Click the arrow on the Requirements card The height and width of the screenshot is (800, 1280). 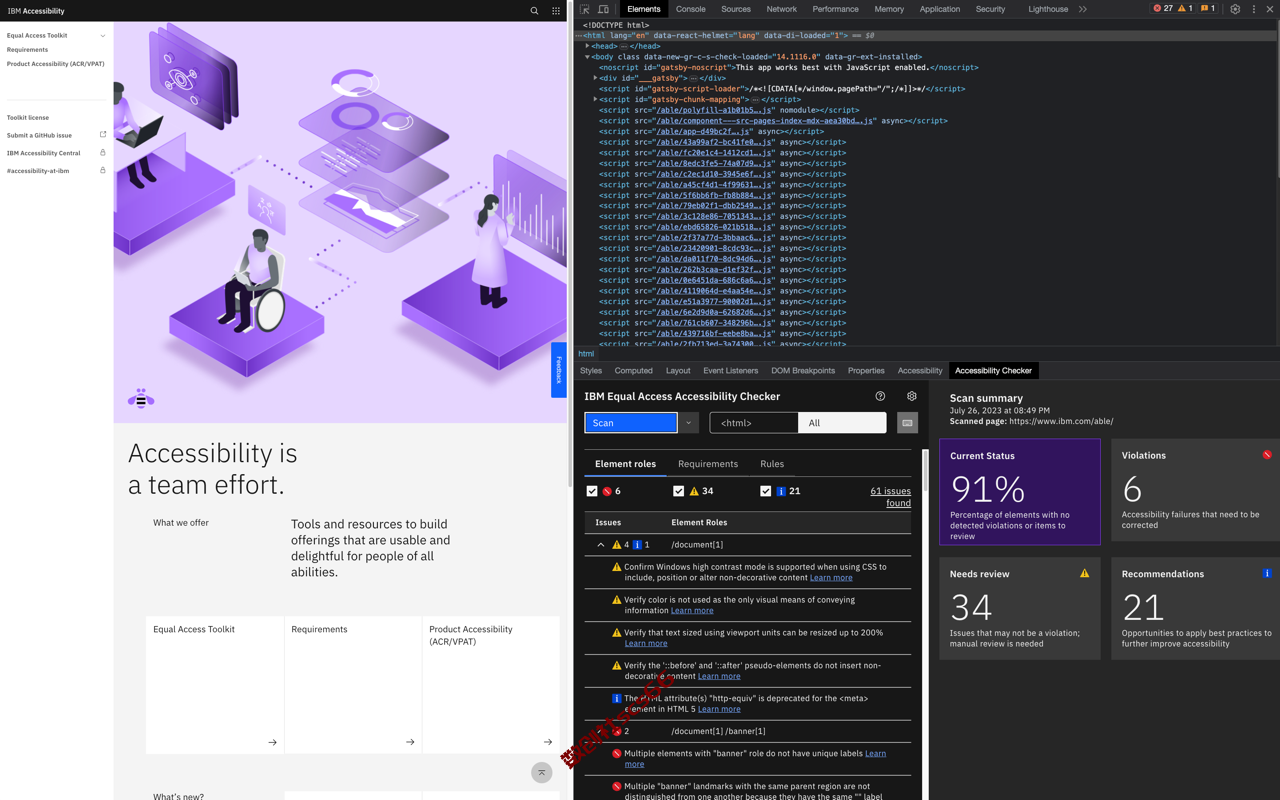pos(410,742)
